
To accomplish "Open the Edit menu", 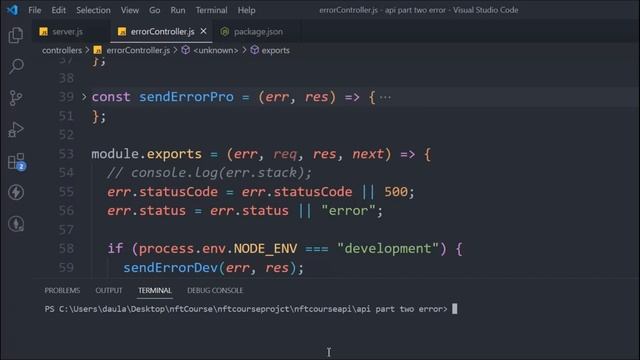I will 58,10.
